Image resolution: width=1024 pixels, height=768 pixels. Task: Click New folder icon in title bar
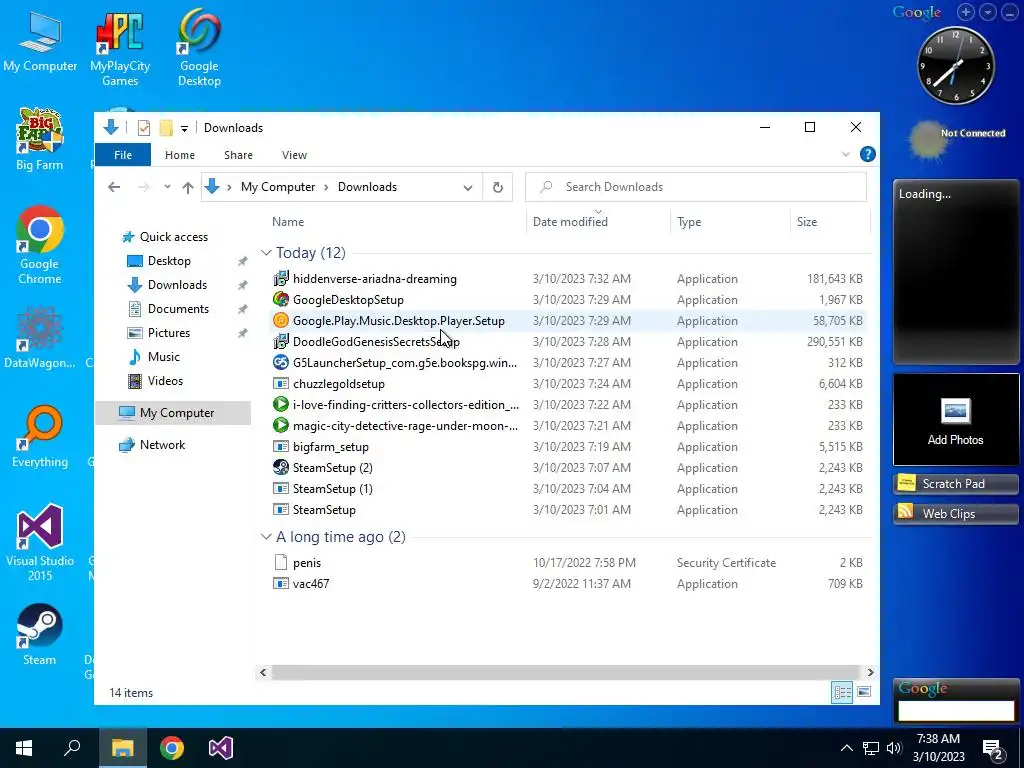(x=166, y=128)
